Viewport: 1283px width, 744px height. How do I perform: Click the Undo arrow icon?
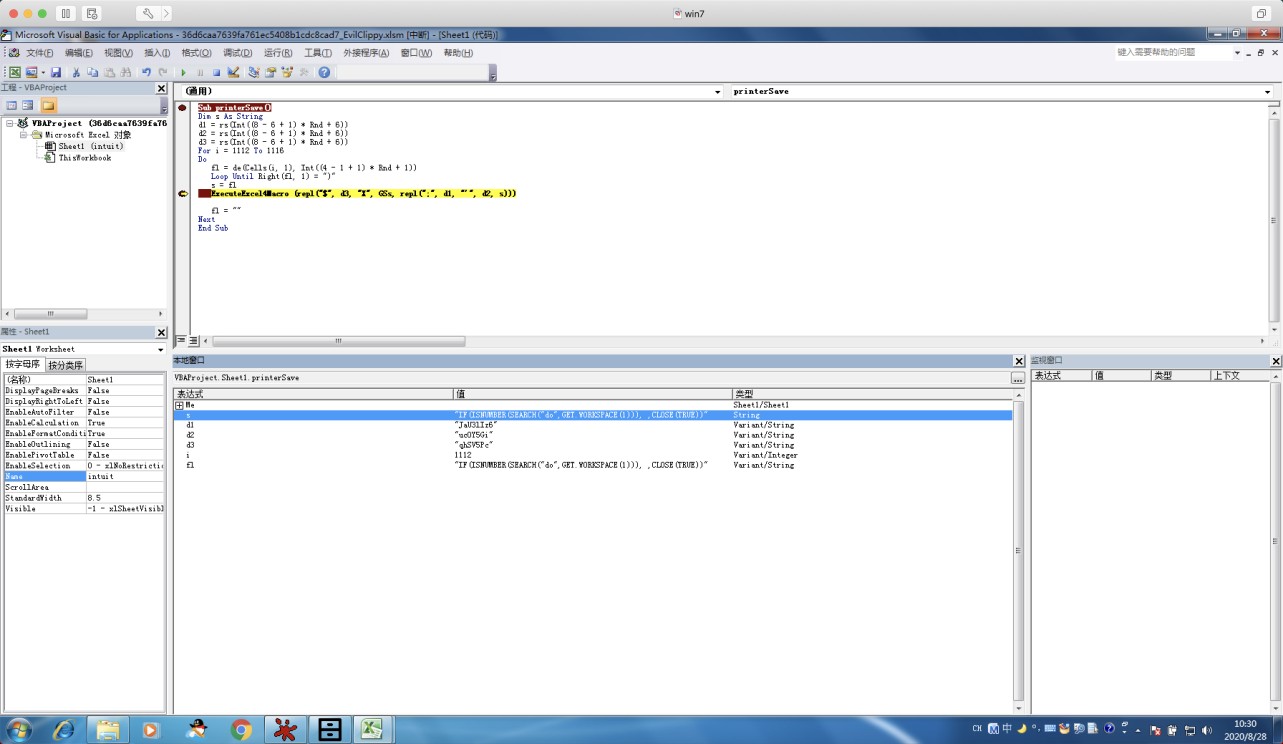[x=146, y=72]
